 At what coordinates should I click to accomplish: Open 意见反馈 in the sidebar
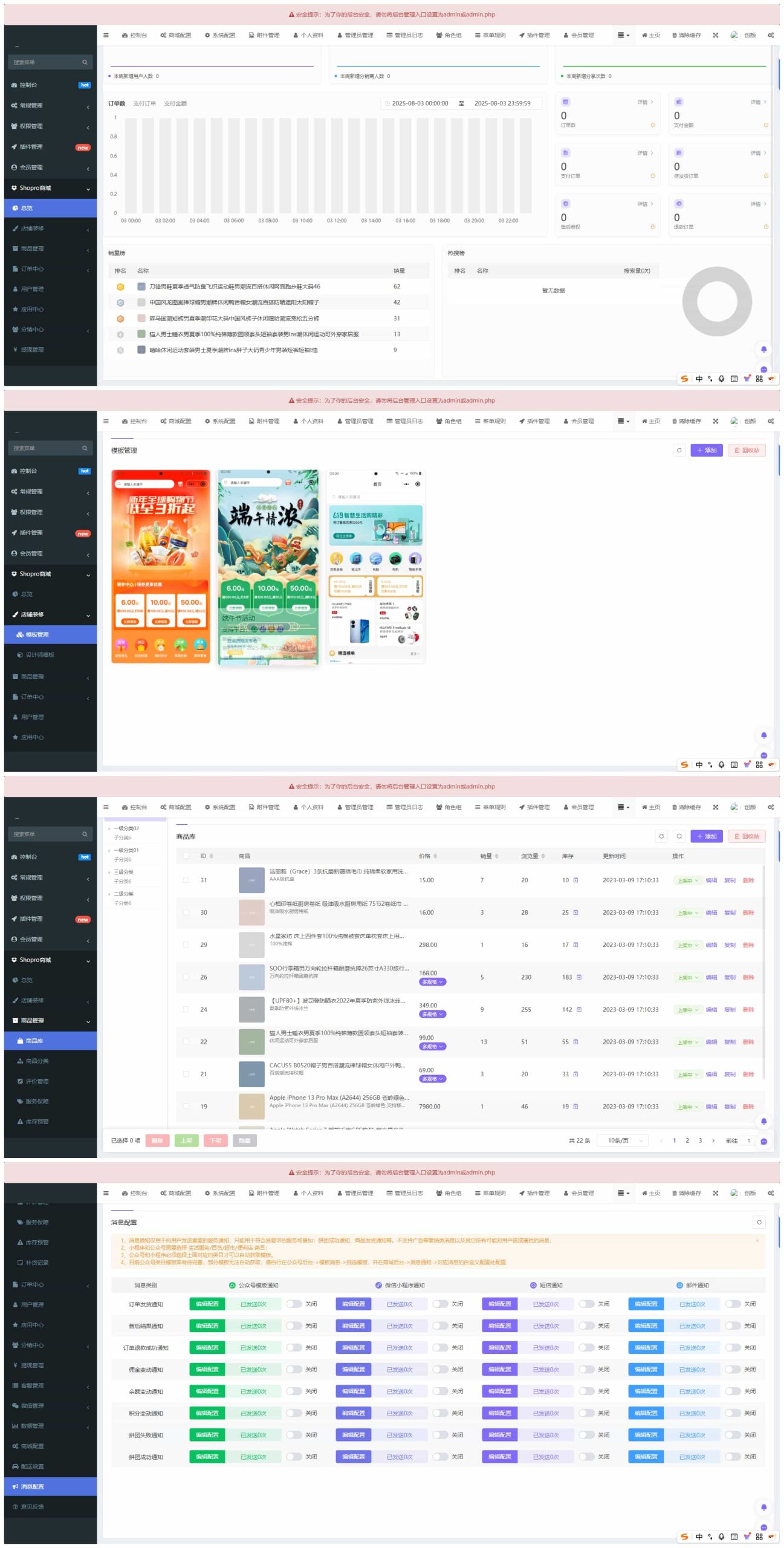pos(32,1506)
